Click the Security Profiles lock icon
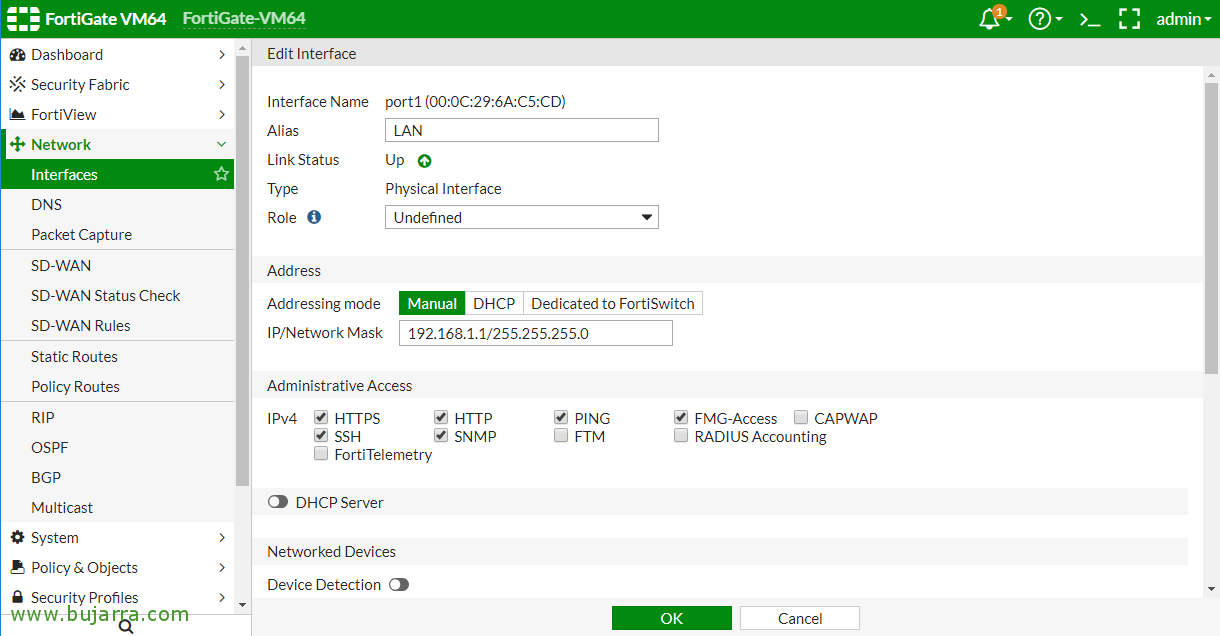1220x636 pixels. (x=17, y=598)
